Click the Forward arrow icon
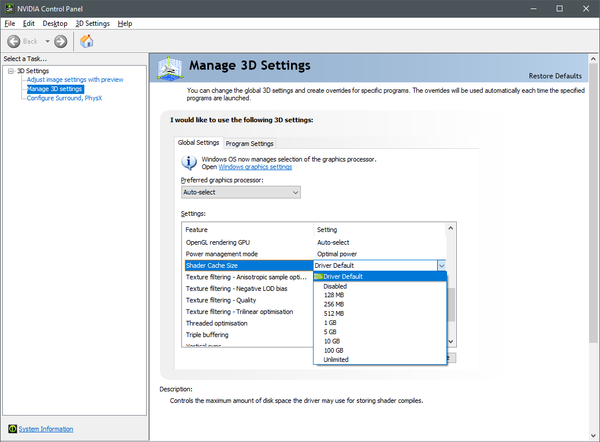 [x=61, y=41]
